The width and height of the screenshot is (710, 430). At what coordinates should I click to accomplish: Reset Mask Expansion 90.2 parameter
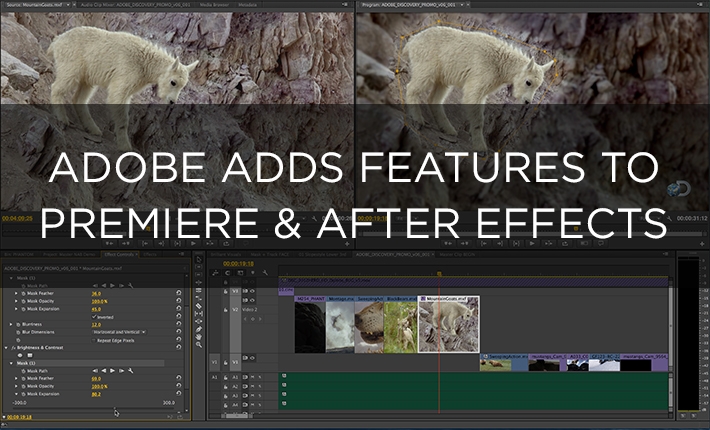179,394
